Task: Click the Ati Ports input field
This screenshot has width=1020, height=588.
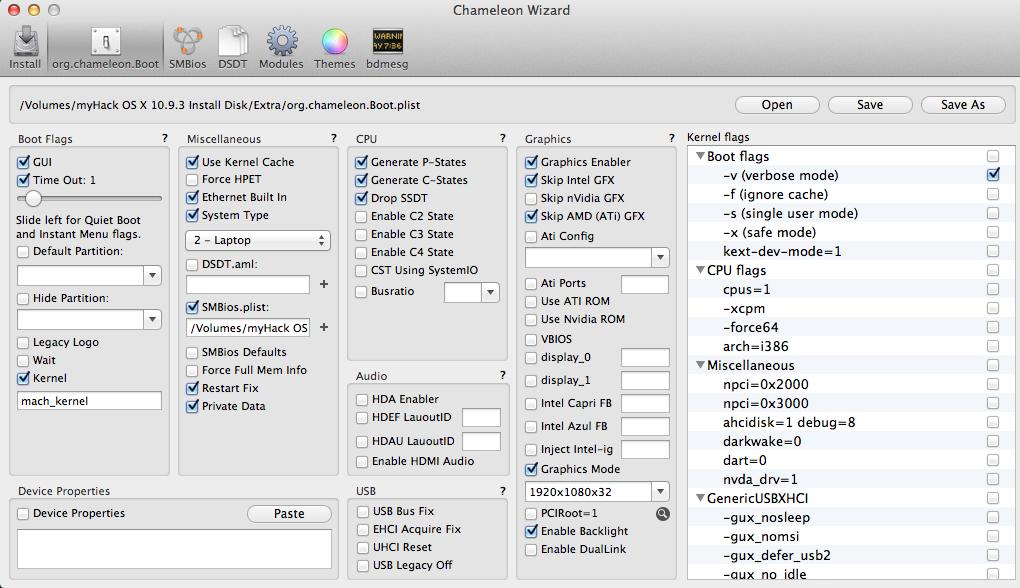Action: (x=645, y=284)
